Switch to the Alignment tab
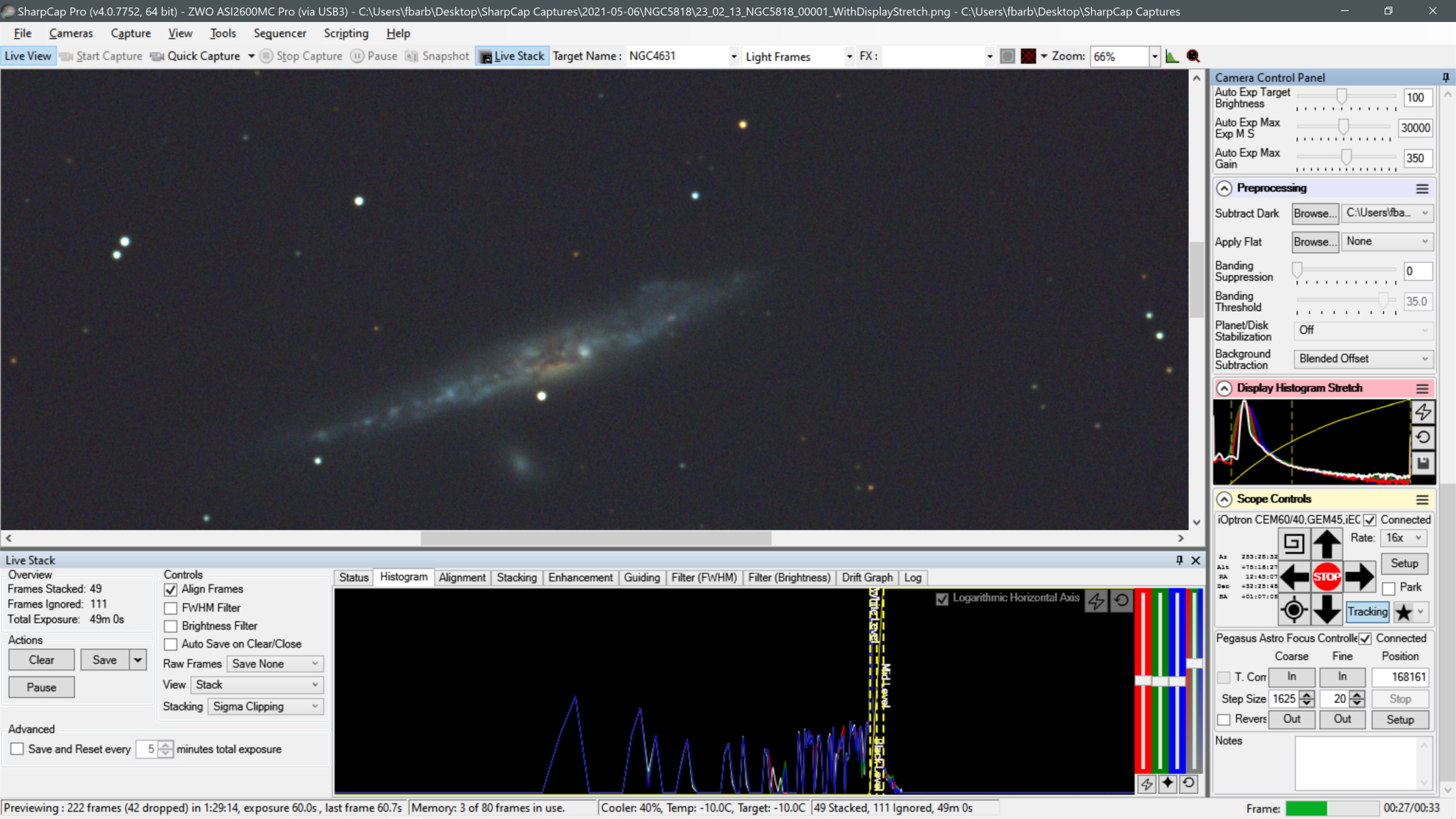 pyautogui.click(x=462, y=578)
